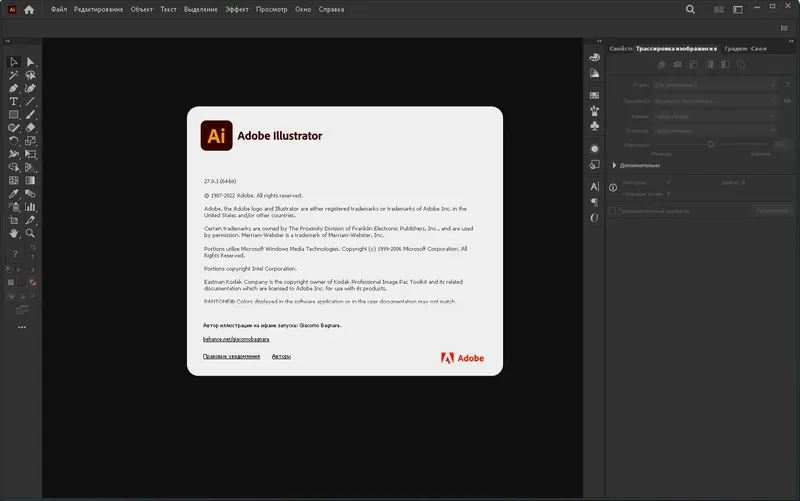
Task: Open the Color Guide panel icon
Action: tap(594, 73)
